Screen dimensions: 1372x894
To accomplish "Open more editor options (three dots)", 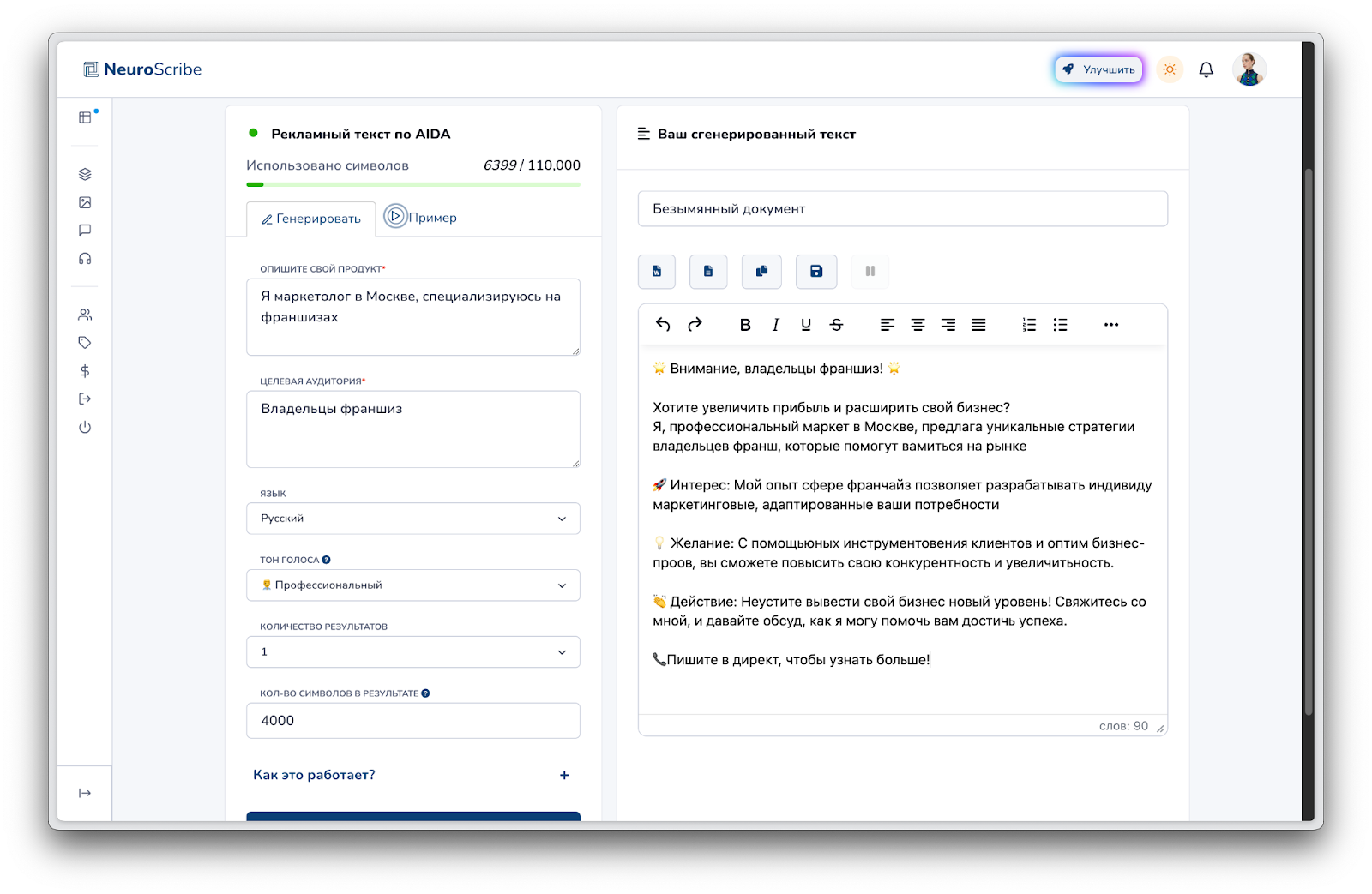I will [x=1111, y=325].
